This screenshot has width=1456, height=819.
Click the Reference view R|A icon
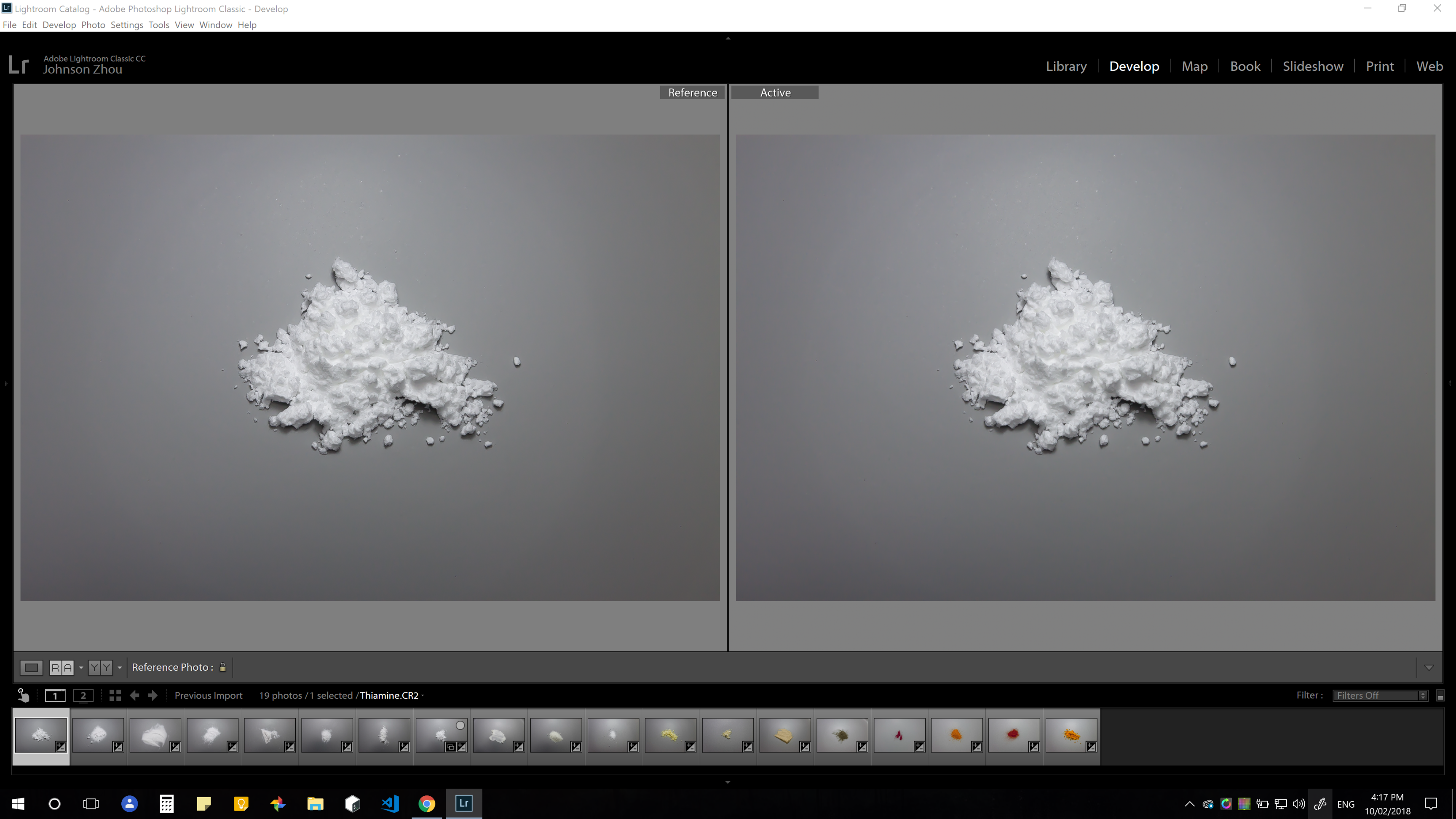[x=62, y=667]
